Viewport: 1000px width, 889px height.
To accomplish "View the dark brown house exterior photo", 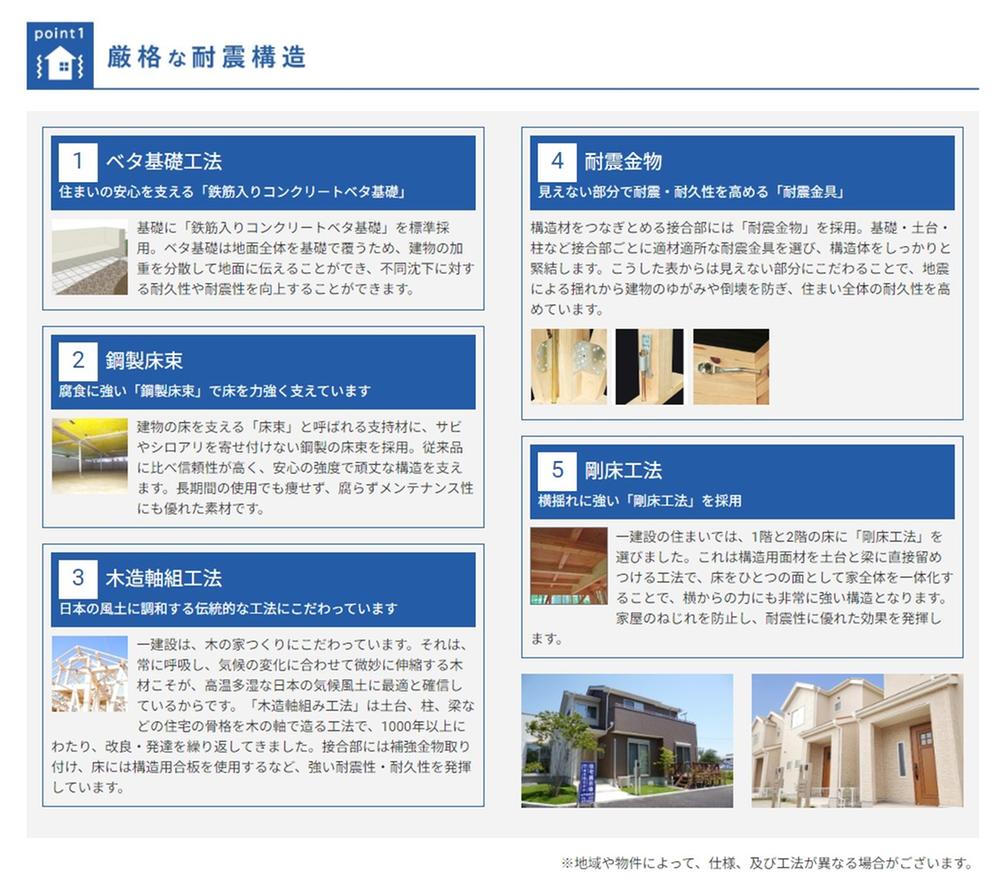I will pos(627,740).
